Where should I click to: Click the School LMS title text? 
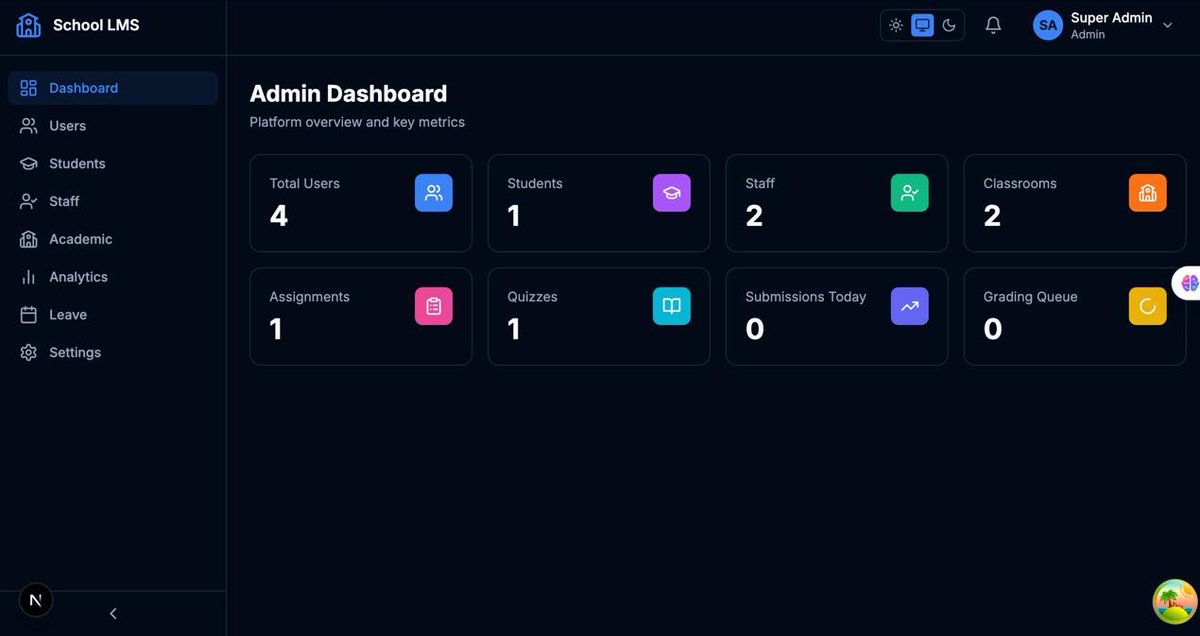[96, 25]
